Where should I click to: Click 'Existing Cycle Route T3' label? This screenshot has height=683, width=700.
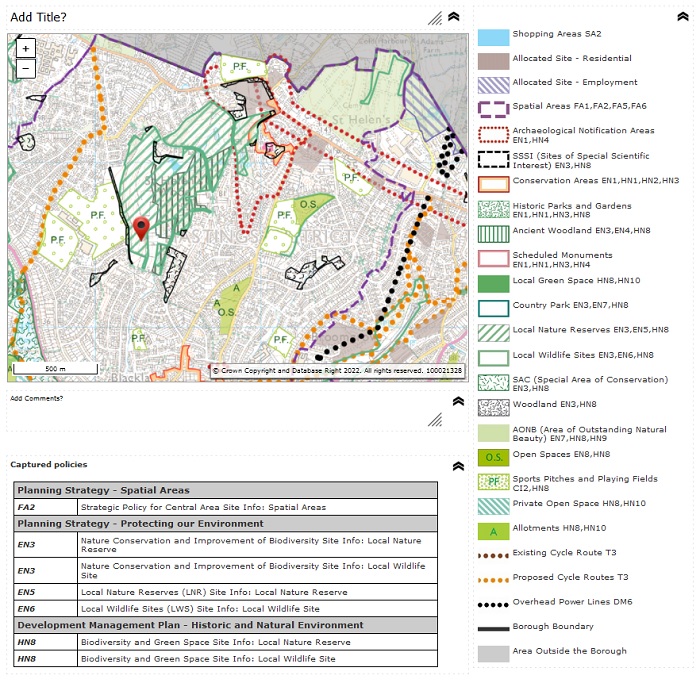point(564,553)
